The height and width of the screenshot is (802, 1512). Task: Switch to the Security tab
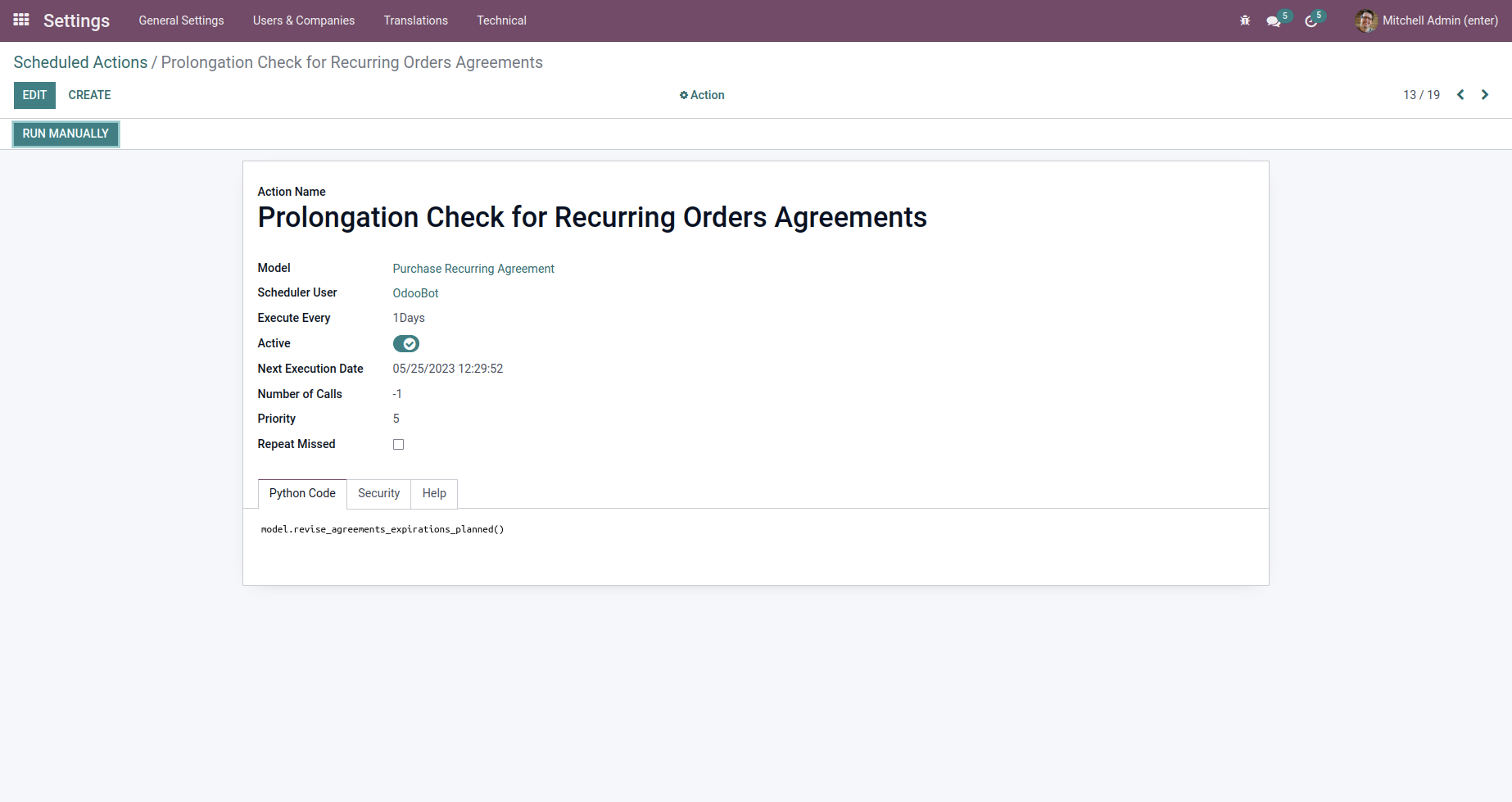378,493
